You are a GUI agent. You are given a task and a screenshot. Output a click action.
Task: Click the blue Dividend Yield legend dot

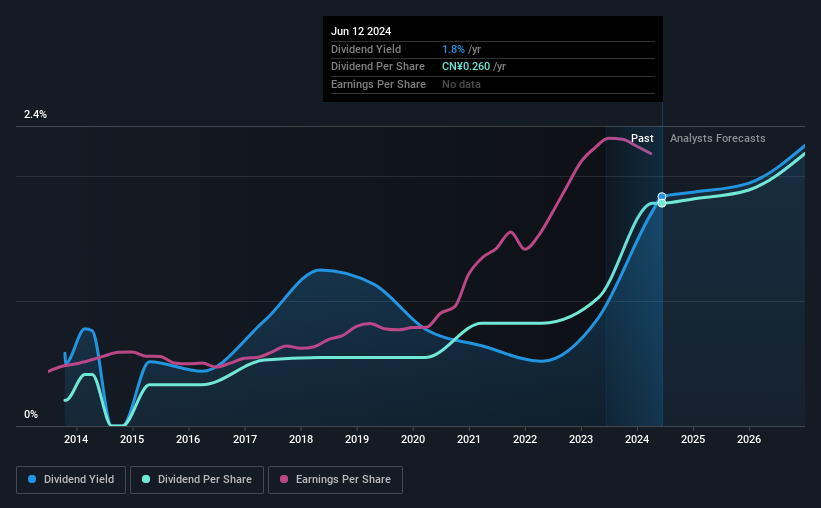tap(32, 479)
